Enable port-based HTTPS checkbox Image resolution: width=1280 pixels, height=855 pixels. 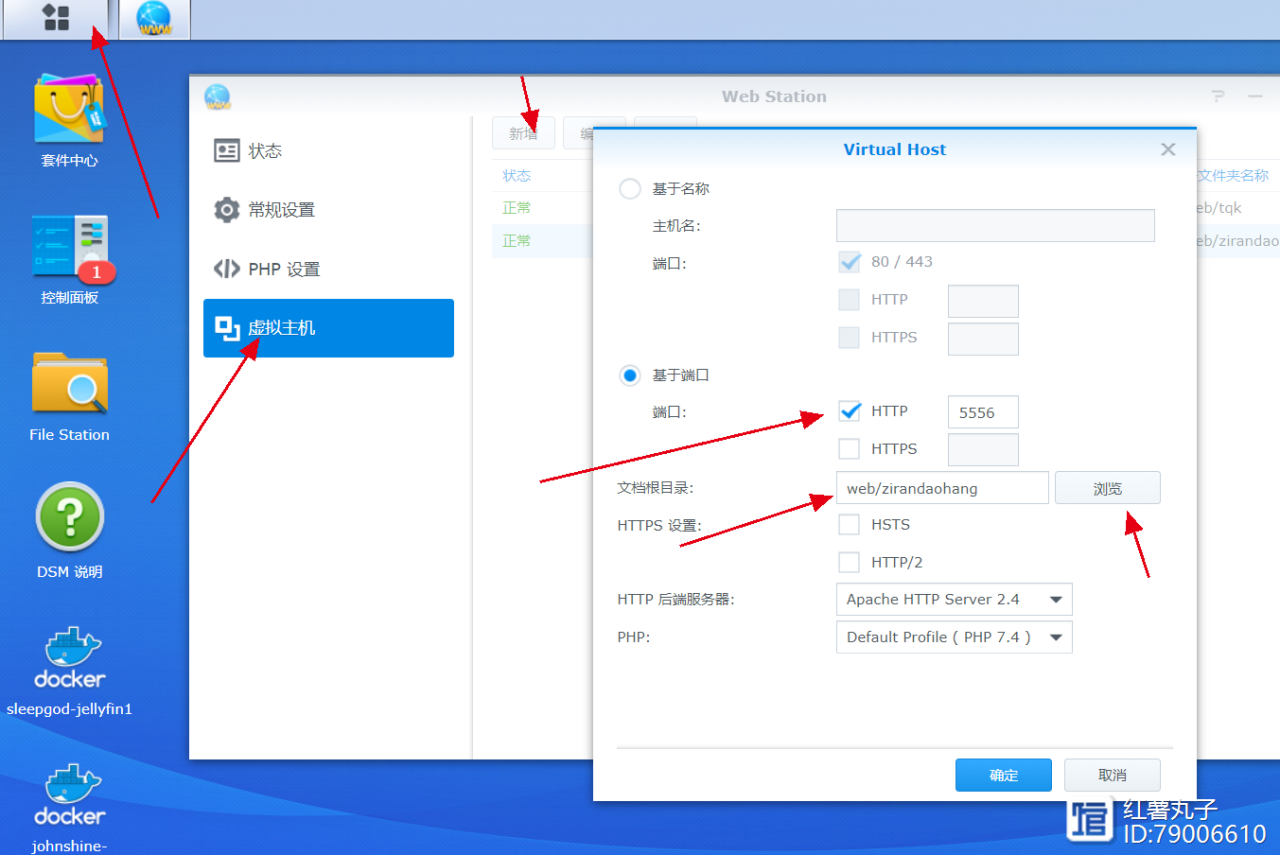pyautogui.click(x=849, y=449)
